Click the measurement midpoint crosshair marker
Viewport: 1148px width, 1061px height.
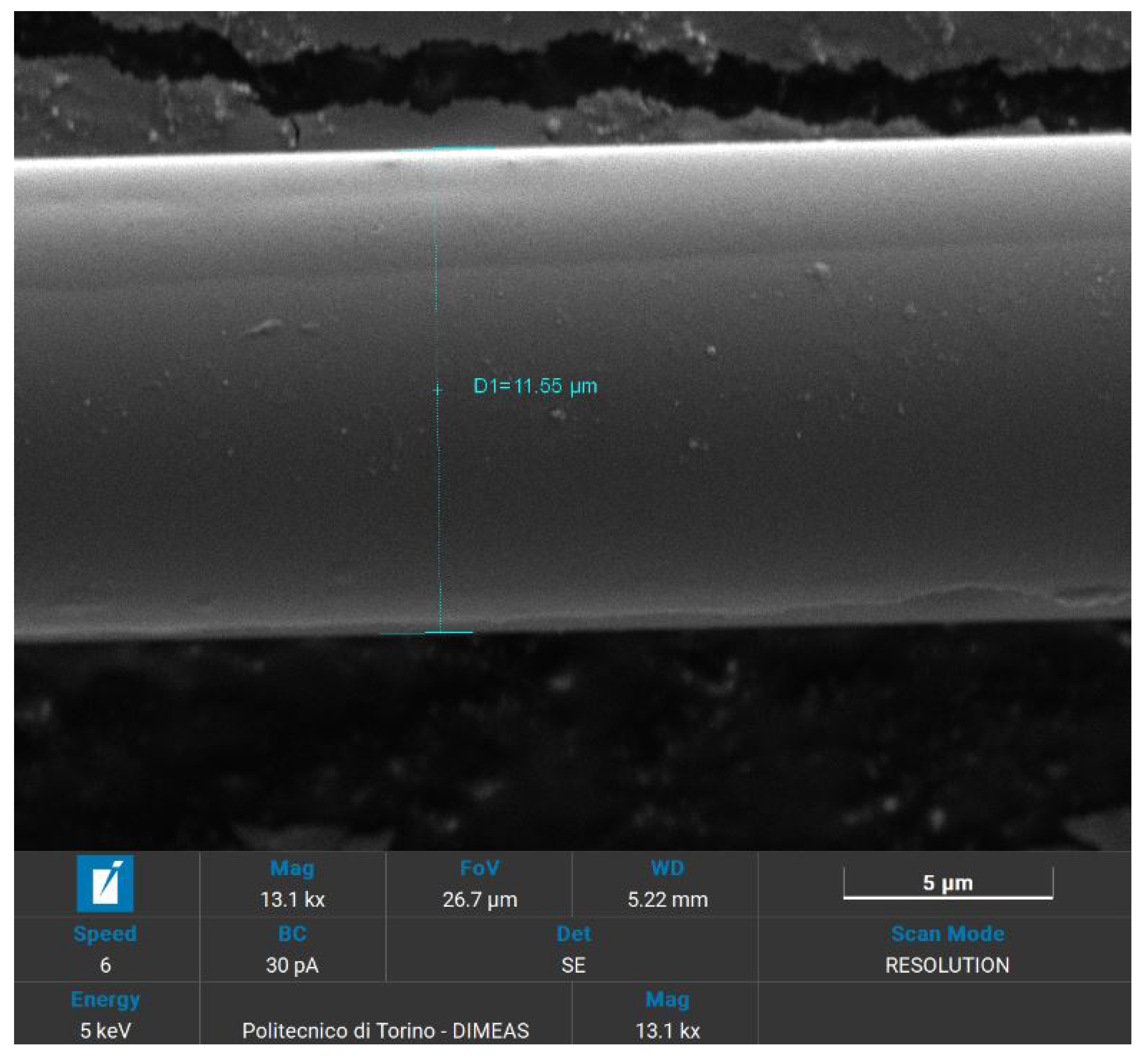pos(439,389)
